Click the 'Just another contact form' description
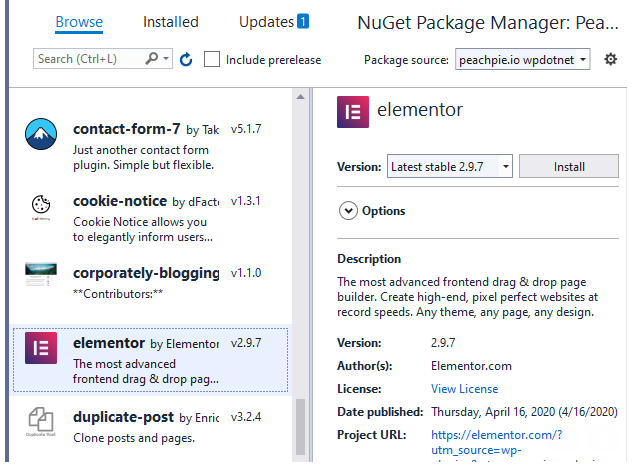 [x=141, y=150]
